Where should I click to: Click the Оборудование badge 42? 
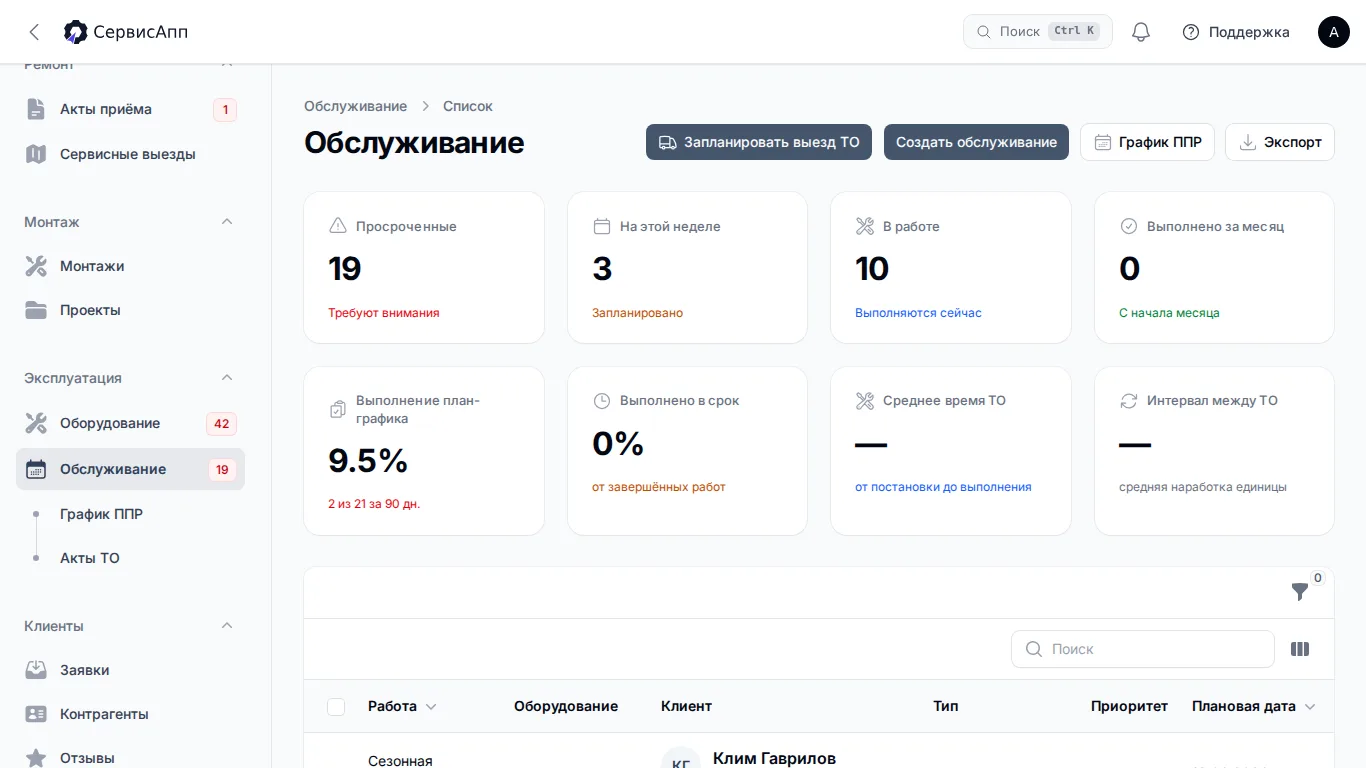pos(221,424)
